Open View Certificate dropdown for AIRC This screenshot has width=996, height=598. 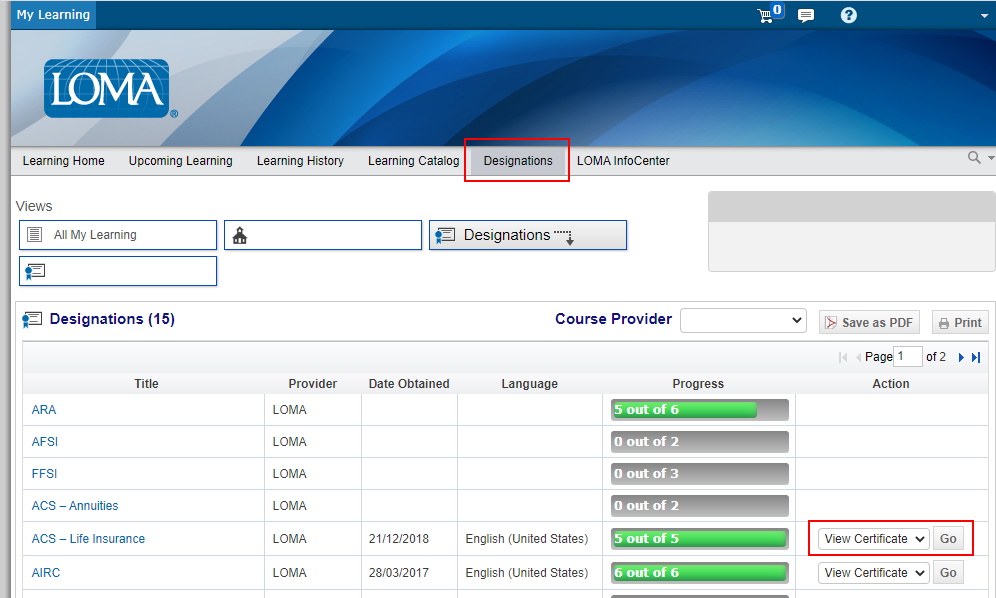(873, 573)
